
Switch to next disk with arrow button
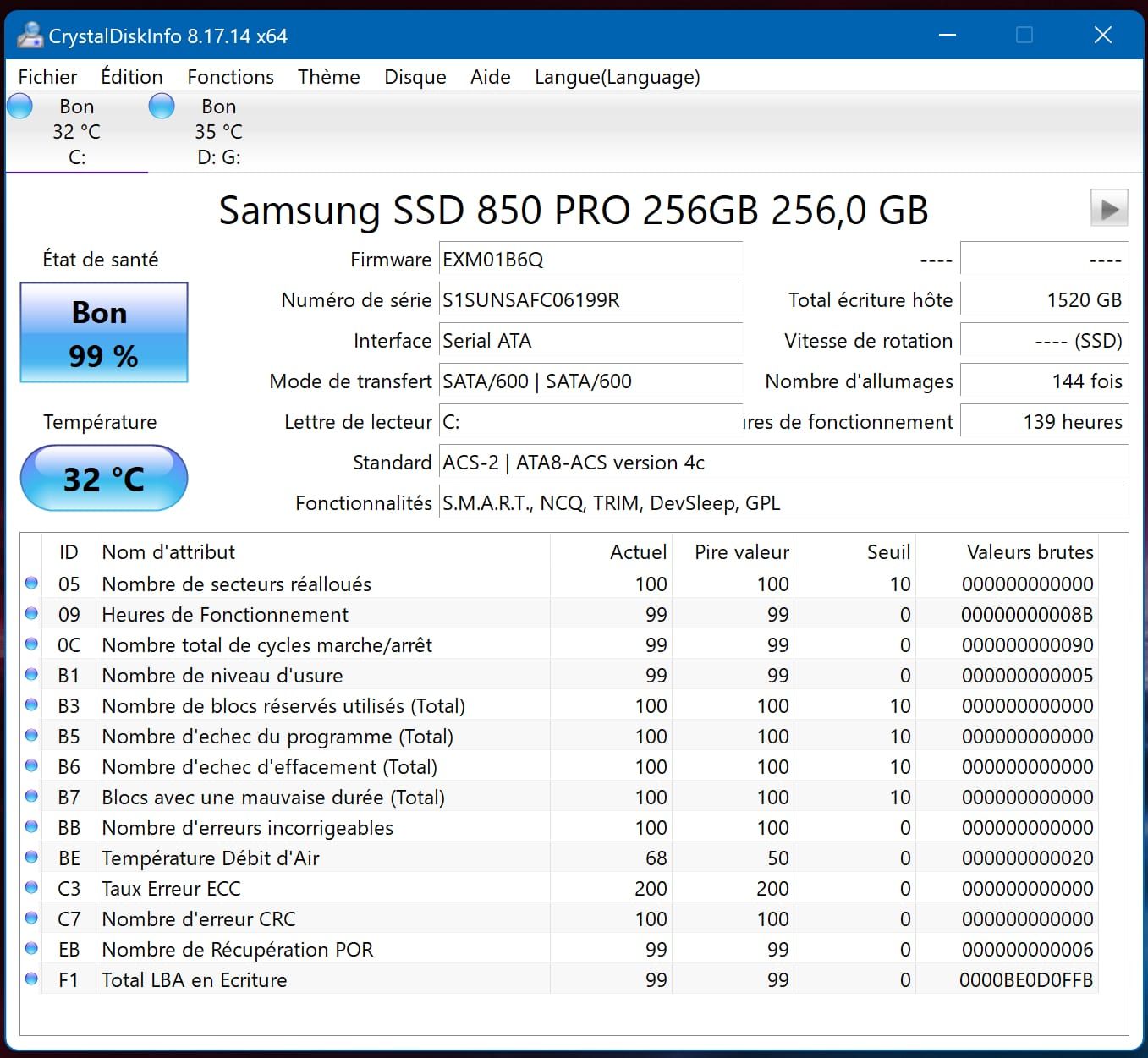point(1108,208)
